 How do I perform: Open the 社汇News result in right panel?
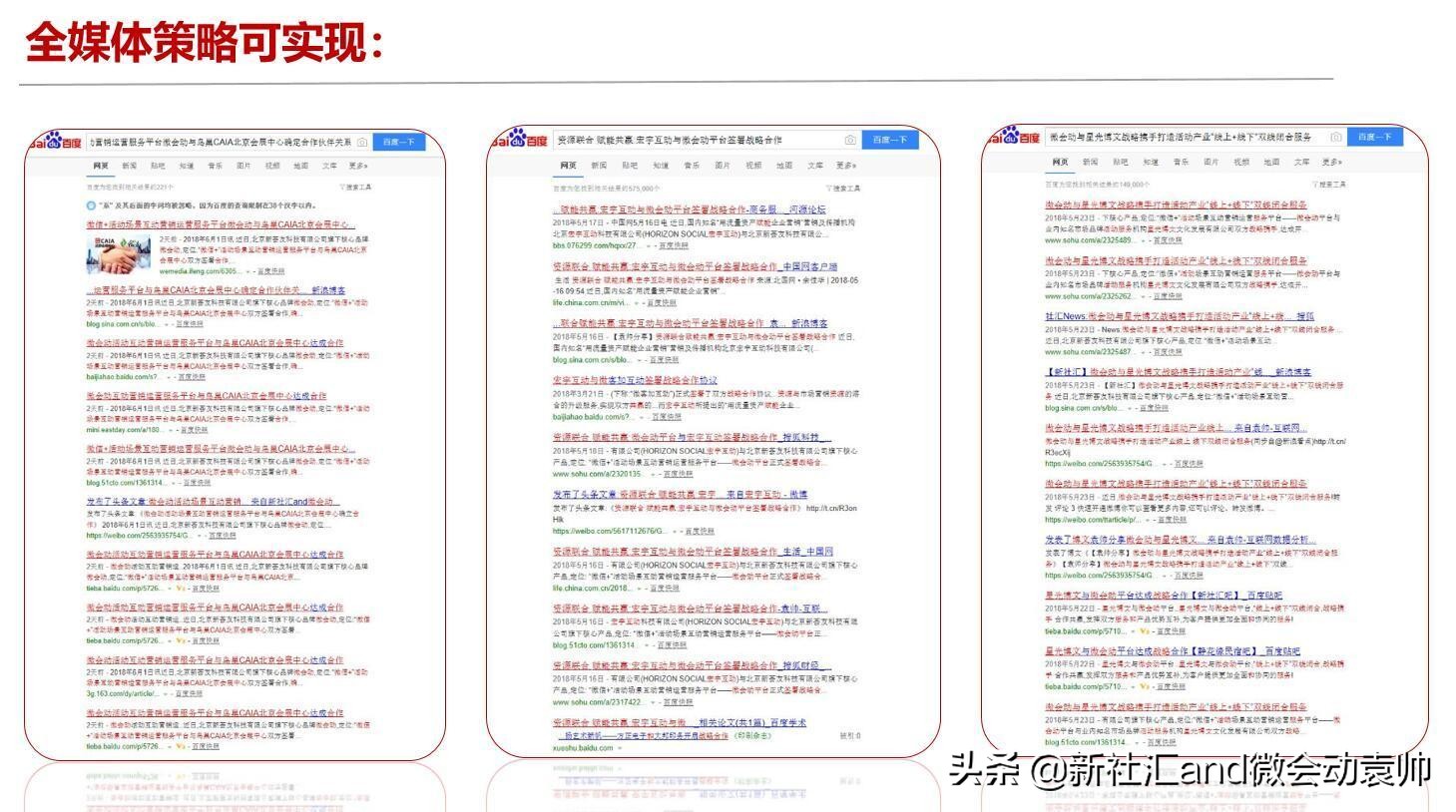click(x=1180, y=316)
